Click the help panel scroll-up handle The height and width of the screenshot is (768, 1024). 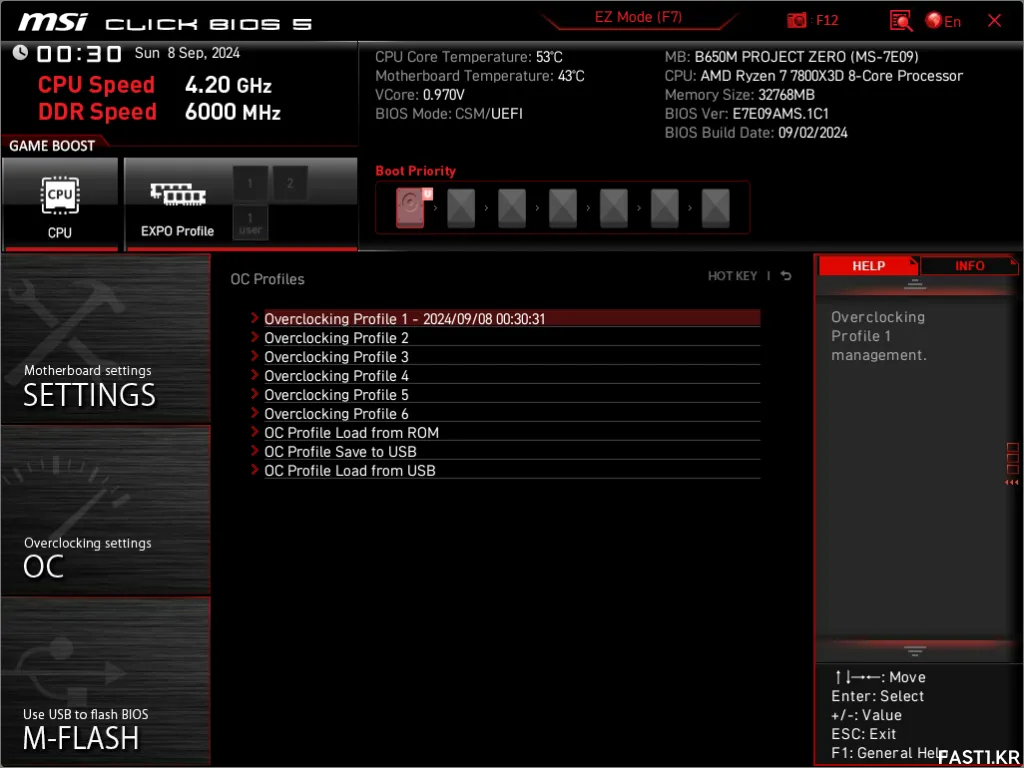(x=915, y=284)
